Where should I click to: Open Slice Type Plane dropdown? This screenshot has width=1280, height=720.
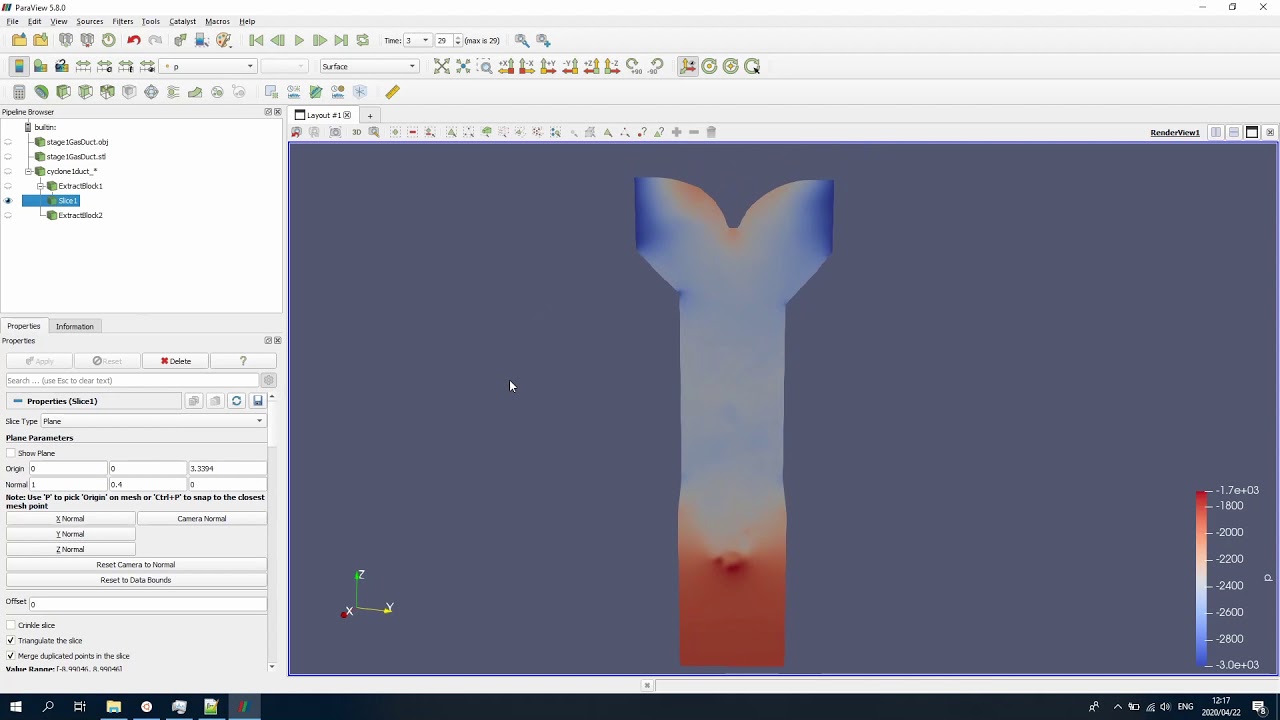[x=153, y=421]
